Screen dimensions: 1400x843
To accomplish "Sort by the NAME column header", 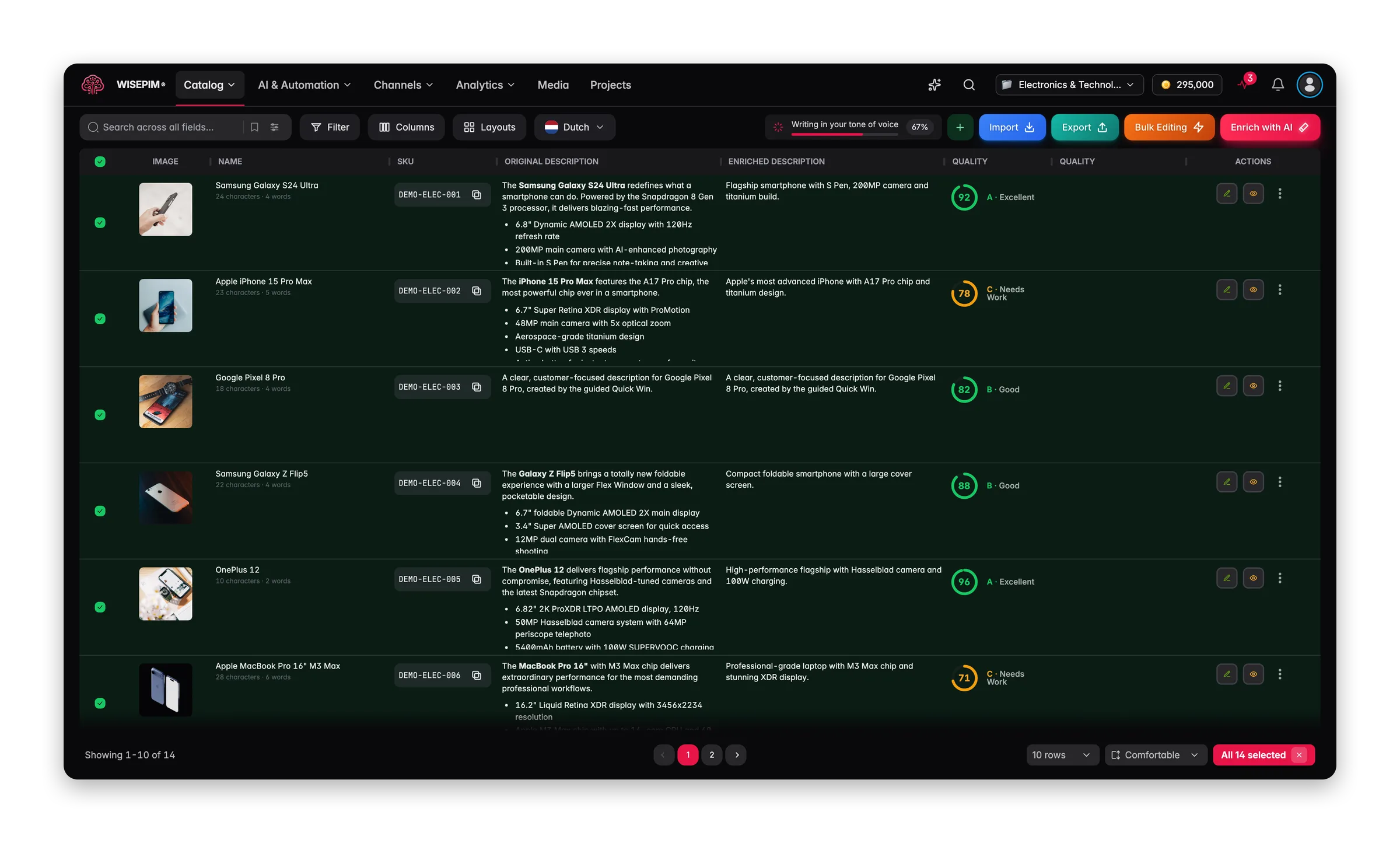I will (x=230, y=162).
